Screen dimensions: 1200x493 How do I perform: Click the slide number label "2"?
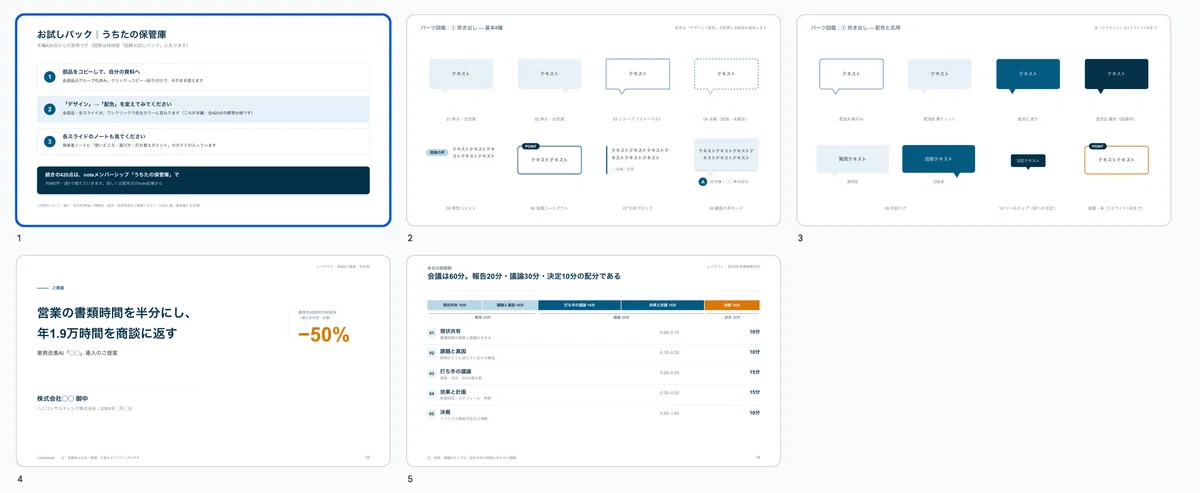(410, 238)
